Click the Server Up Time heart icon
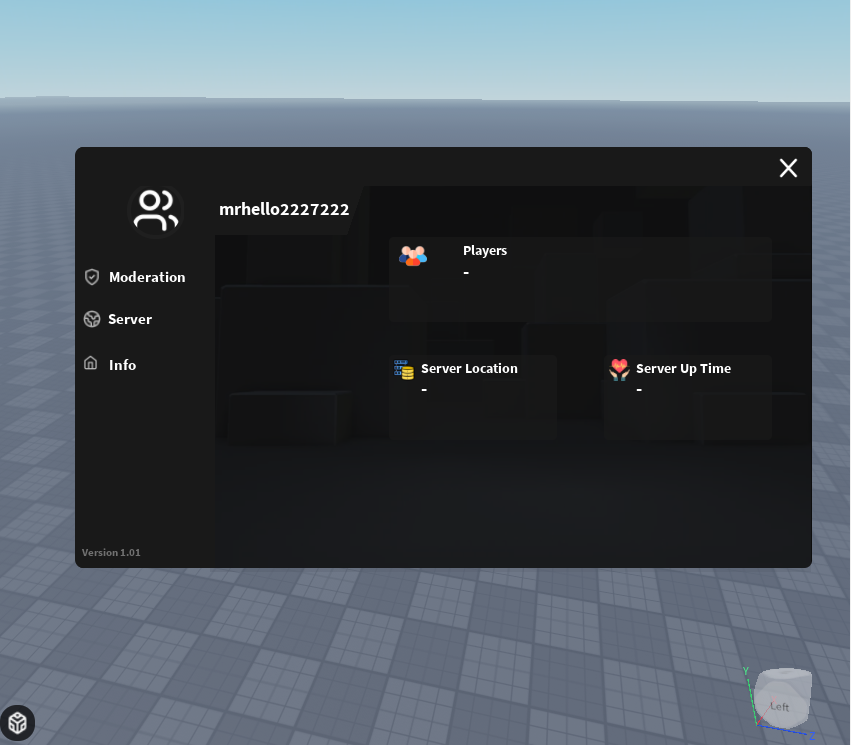The image size is (851, 745). point(619,370)
